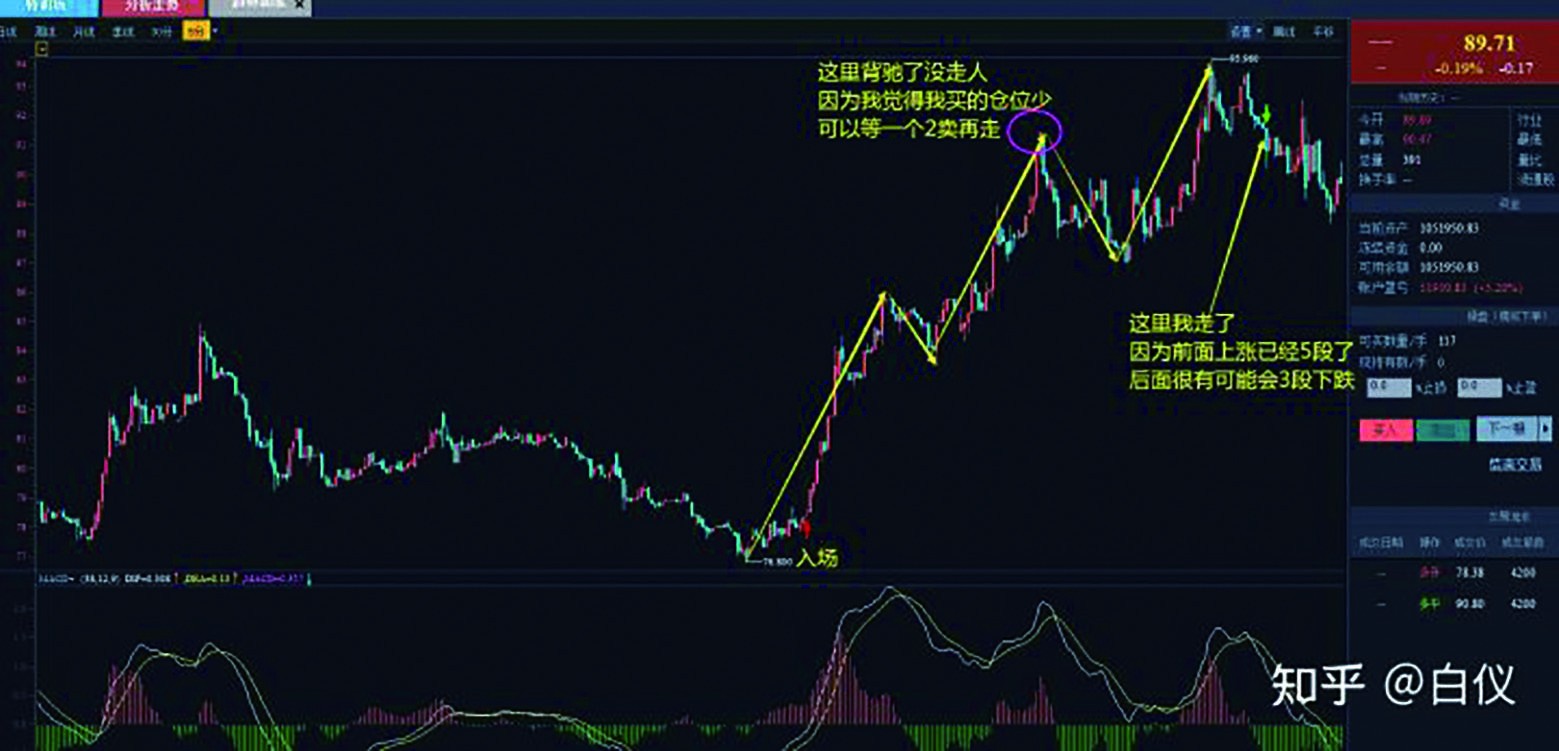Click the 分钟 minute timeframe option
This screenshot has width=1559, height=751.
tap(160, 32)
